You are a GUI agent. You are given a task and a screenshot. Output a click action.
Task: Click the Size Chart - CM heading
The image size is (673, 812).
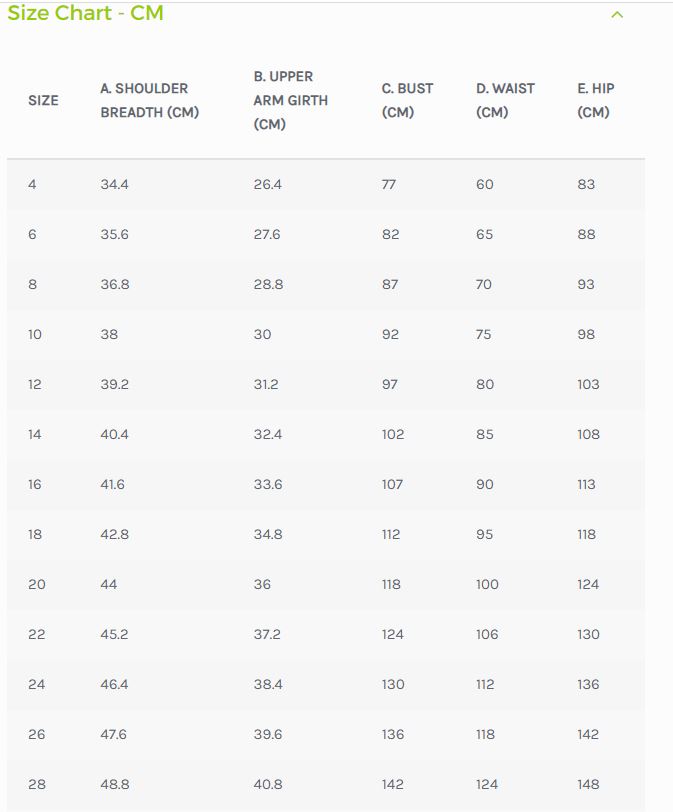[85, 12]
